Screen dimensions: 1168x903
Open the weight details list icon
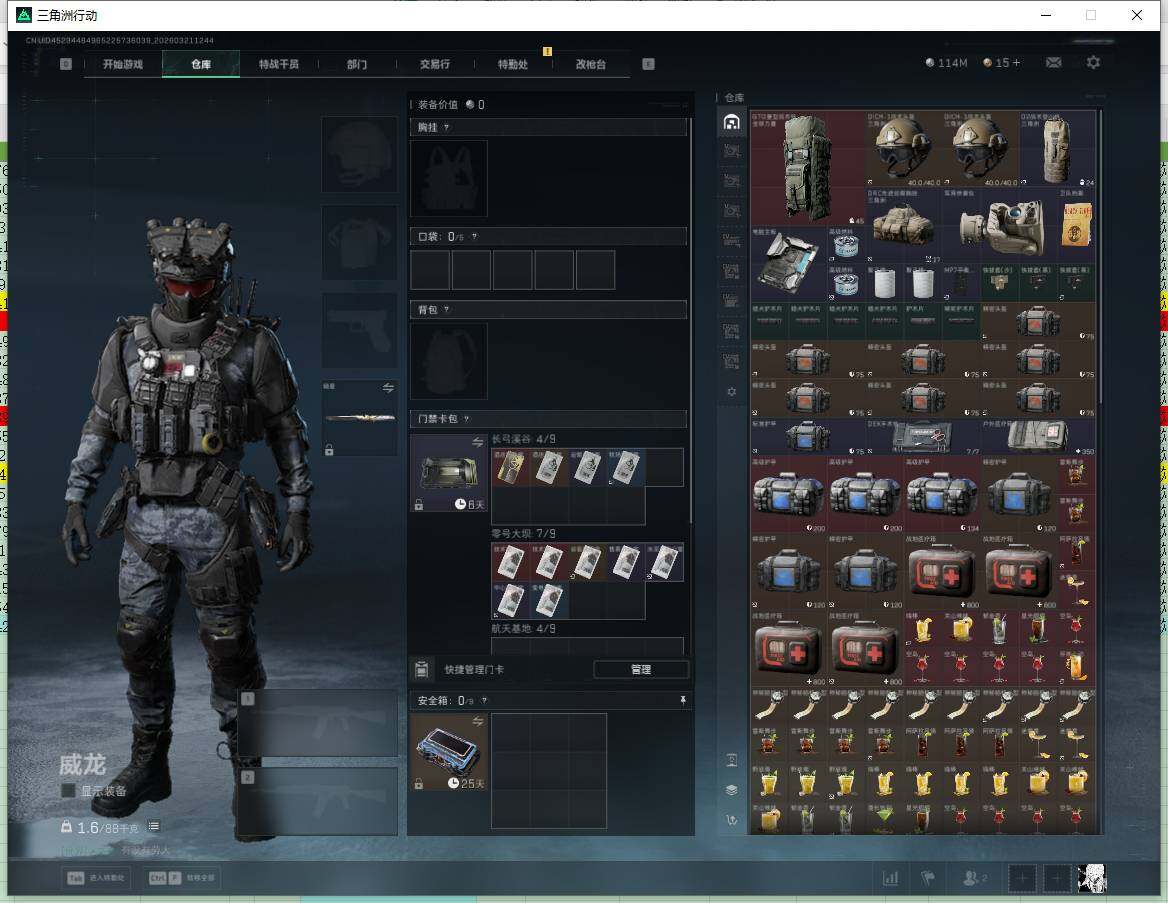[153, 826]
